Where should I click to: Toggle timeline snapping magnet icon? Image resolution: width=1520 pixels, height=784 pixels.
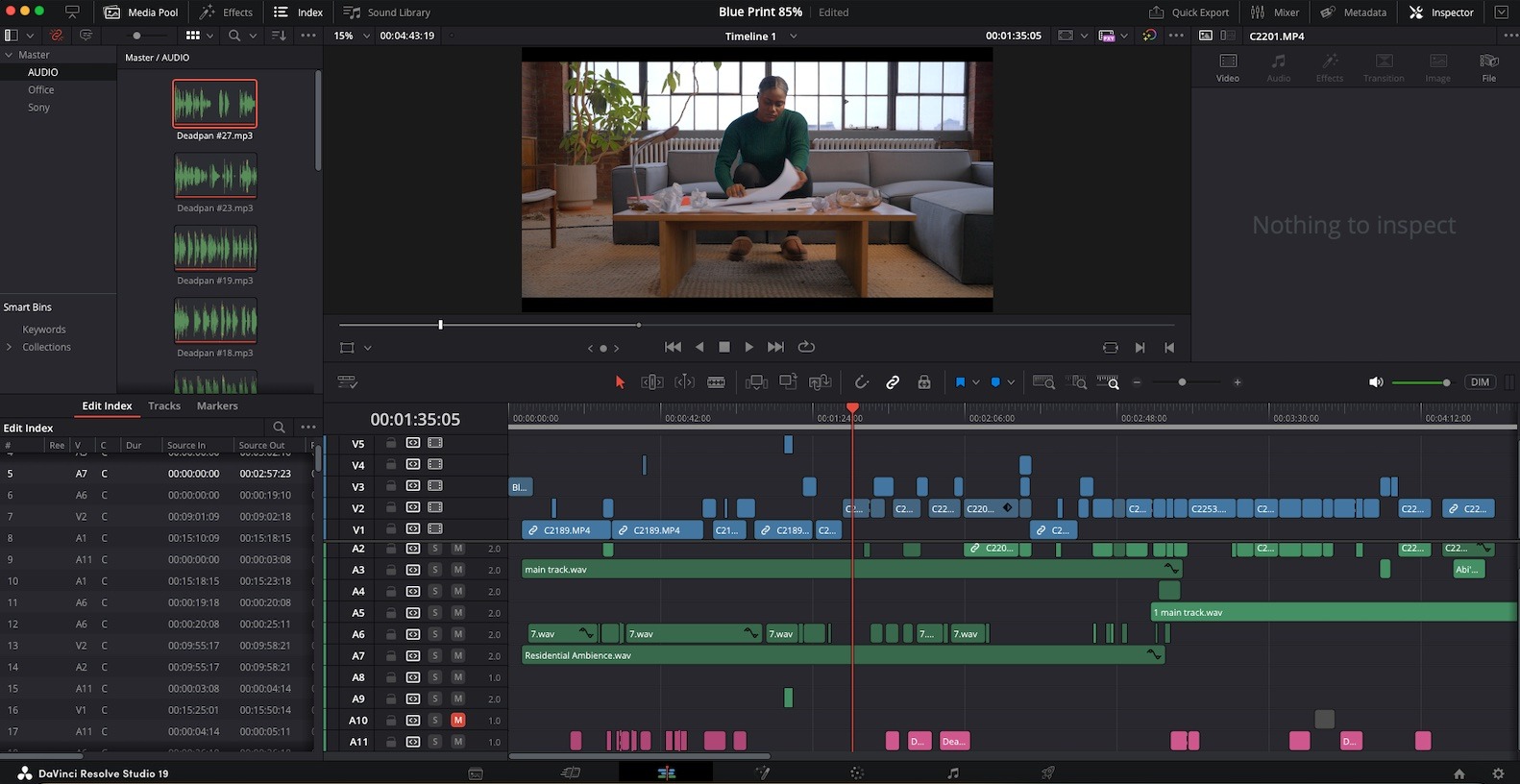click(x=862, y=382)
